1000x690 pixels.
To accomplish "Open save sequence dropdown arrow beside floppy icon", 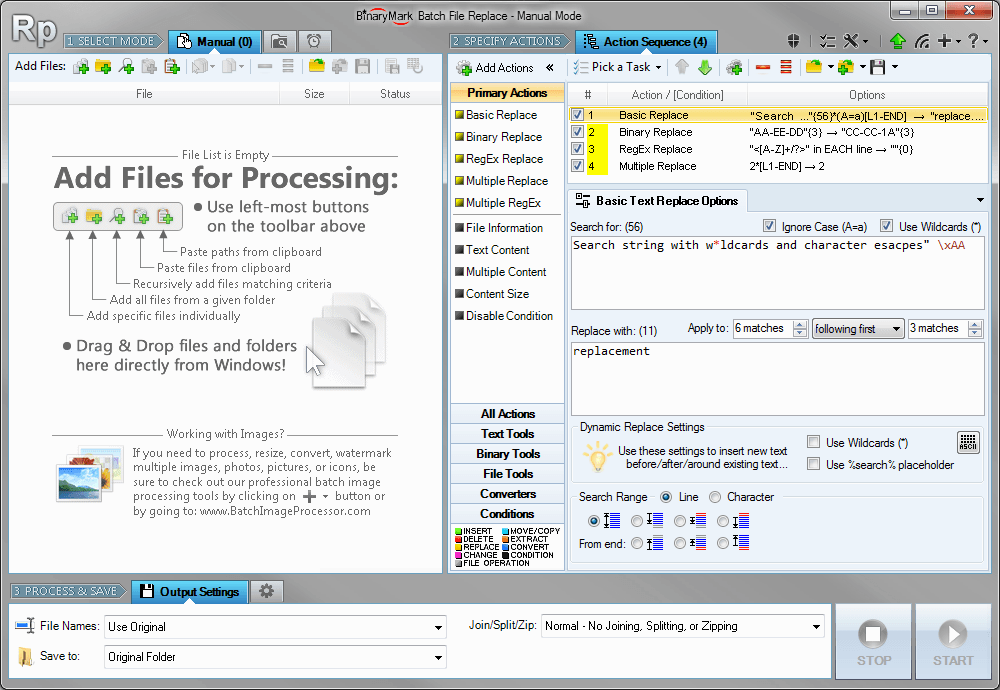I will pyautogui.click(x=895, y=67).
